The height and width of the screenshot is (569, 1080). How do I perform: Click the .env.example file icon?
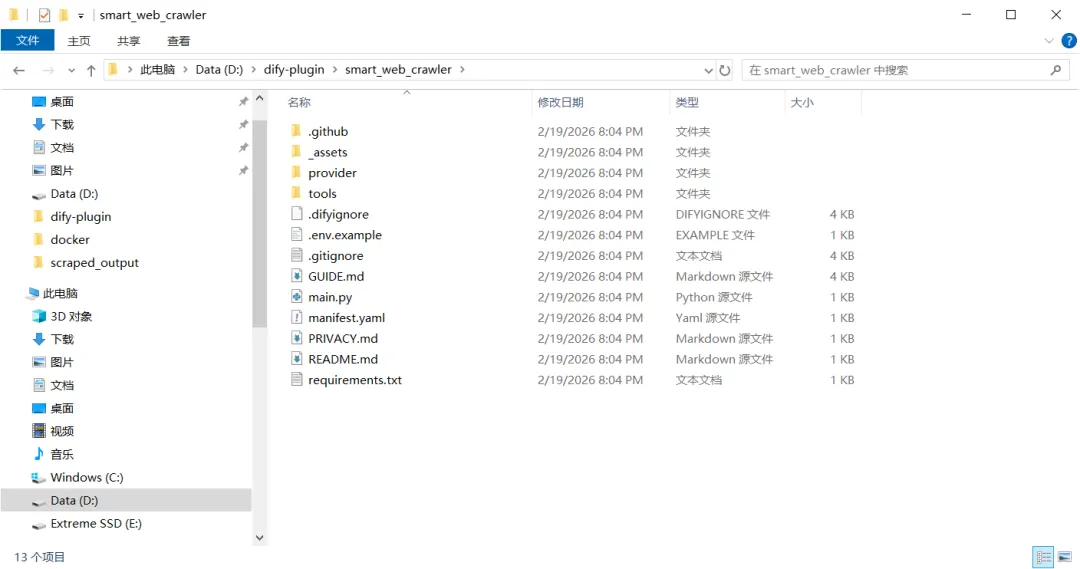[296, 234]
